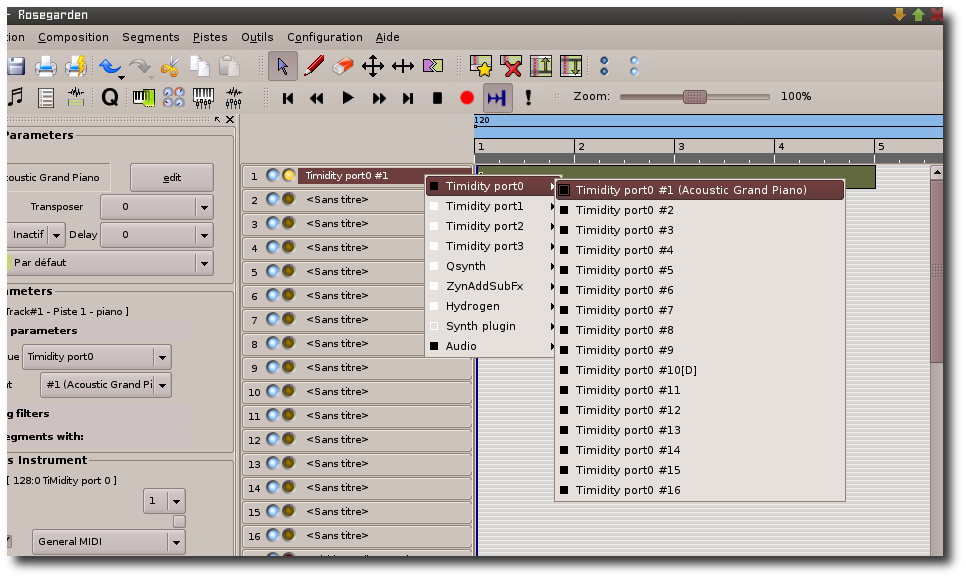Choose the eraser tool
The width and height of the screenshot is (966, 579).
[x=342, y=66]
